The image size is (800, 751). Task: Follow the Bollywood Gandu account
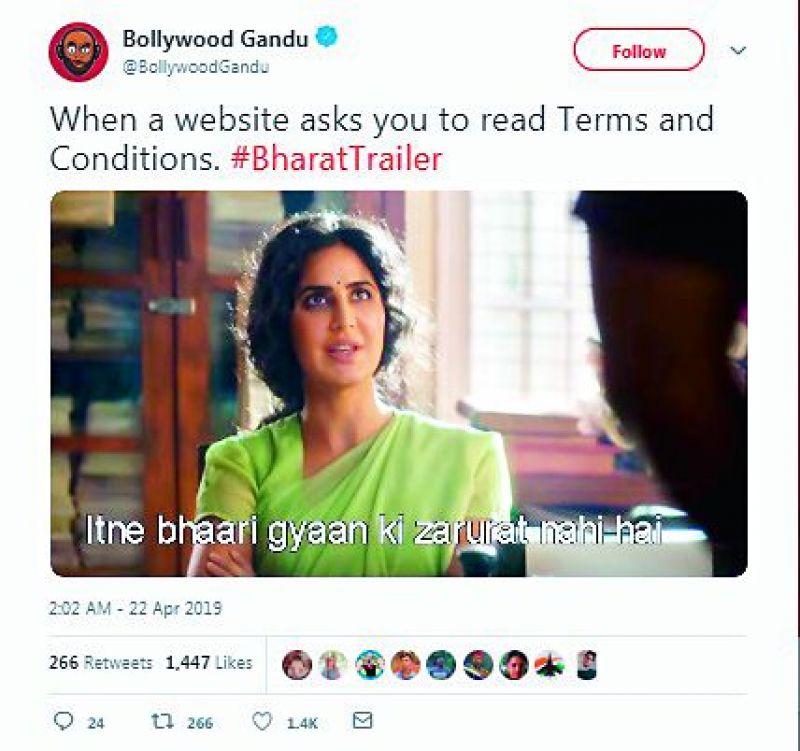639,50
